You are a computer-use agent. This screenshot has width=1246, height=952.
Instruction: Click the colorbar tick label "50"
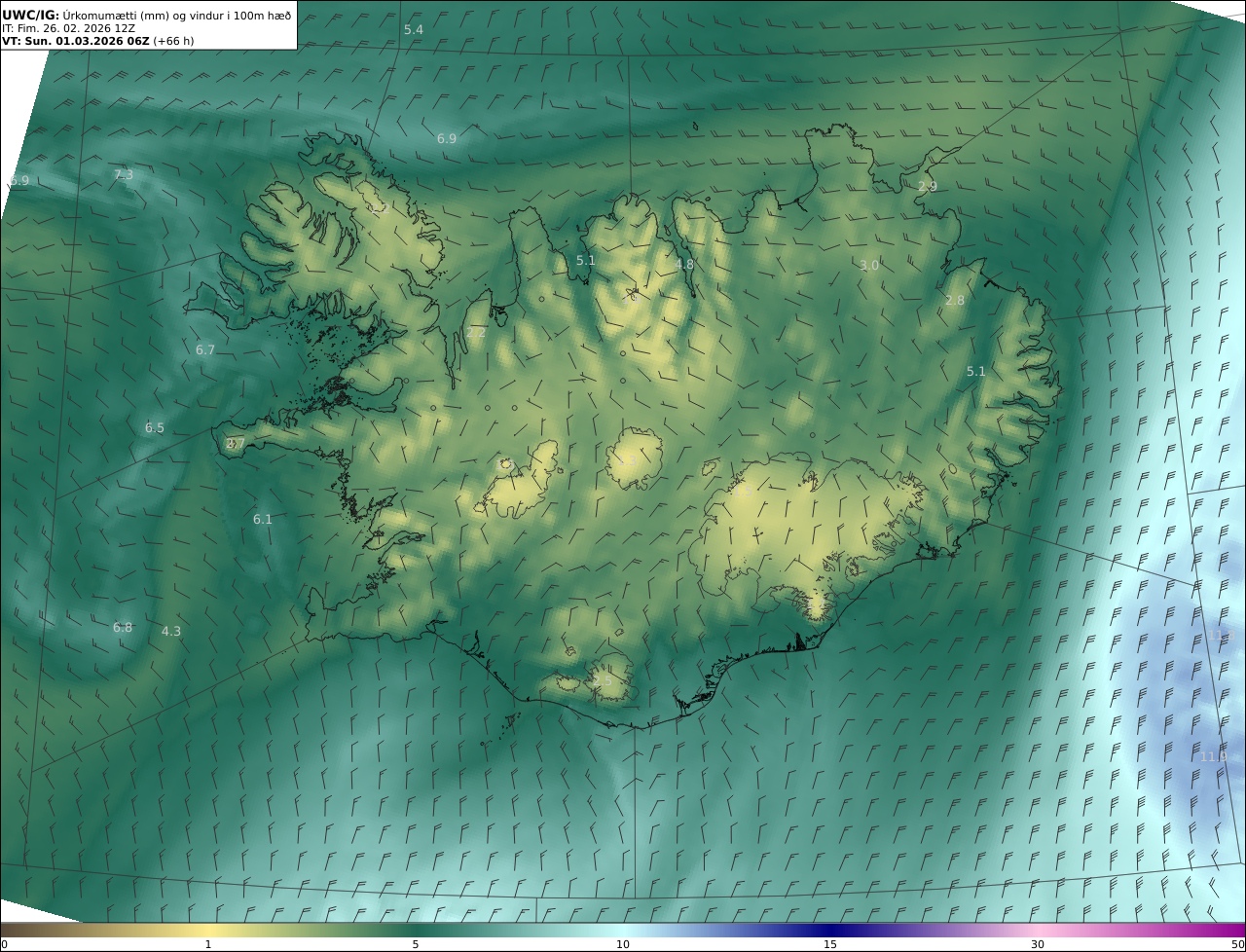[x=1238, y=944]
